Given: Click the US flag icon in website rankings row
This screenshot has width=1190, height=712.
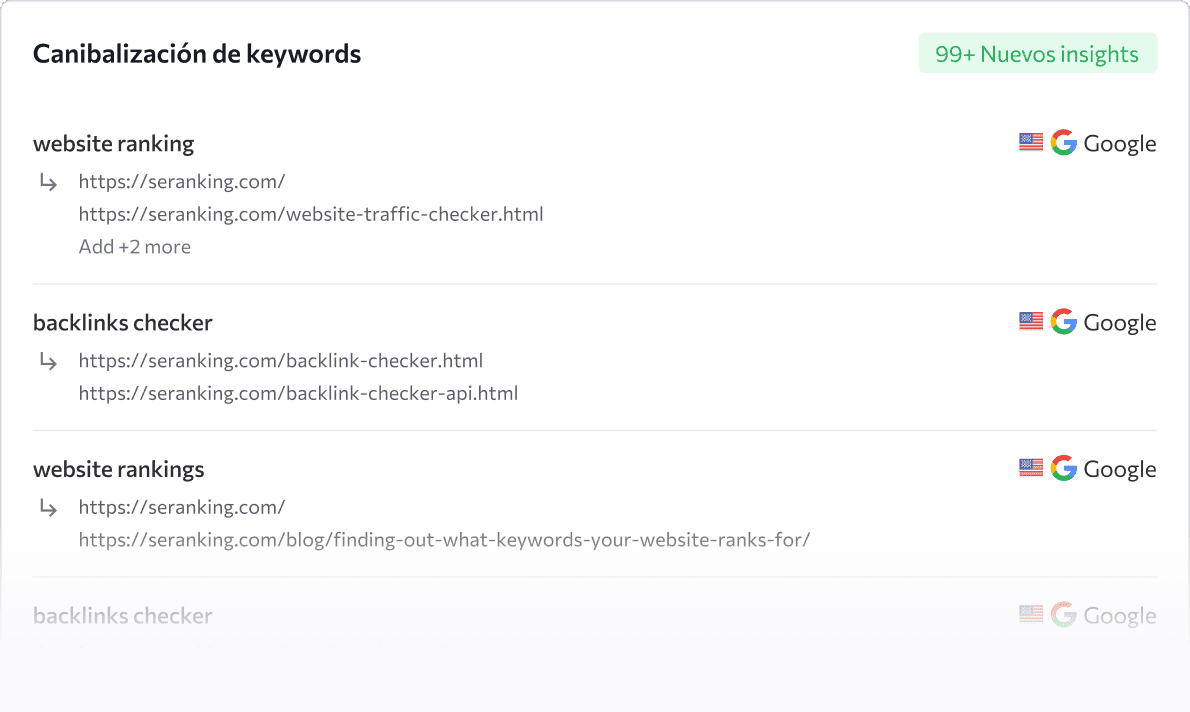Looking at the screenshot, I should [1031, 468].
